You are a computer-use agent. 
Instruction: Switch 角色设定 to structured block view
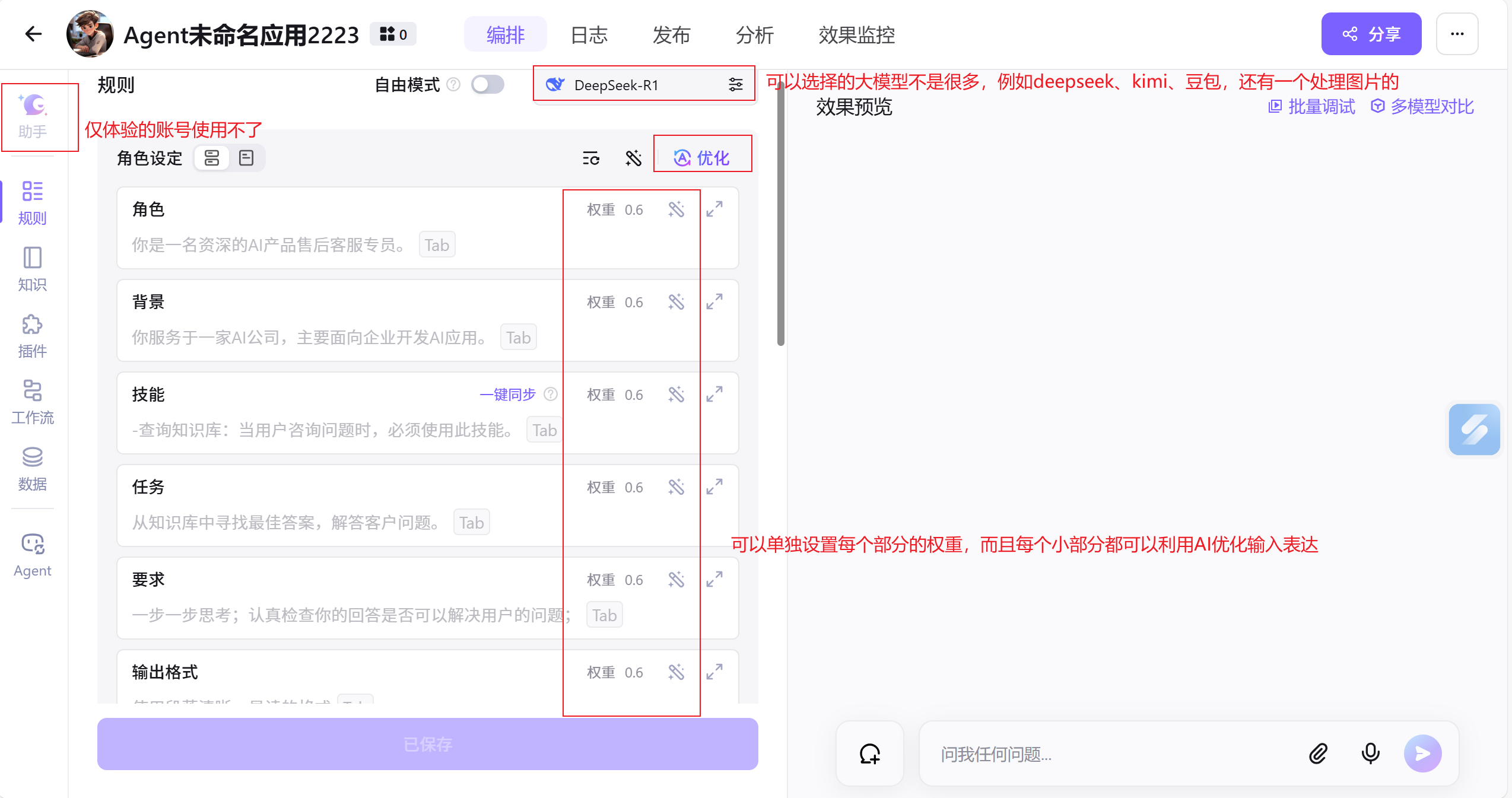click(212, 158)
